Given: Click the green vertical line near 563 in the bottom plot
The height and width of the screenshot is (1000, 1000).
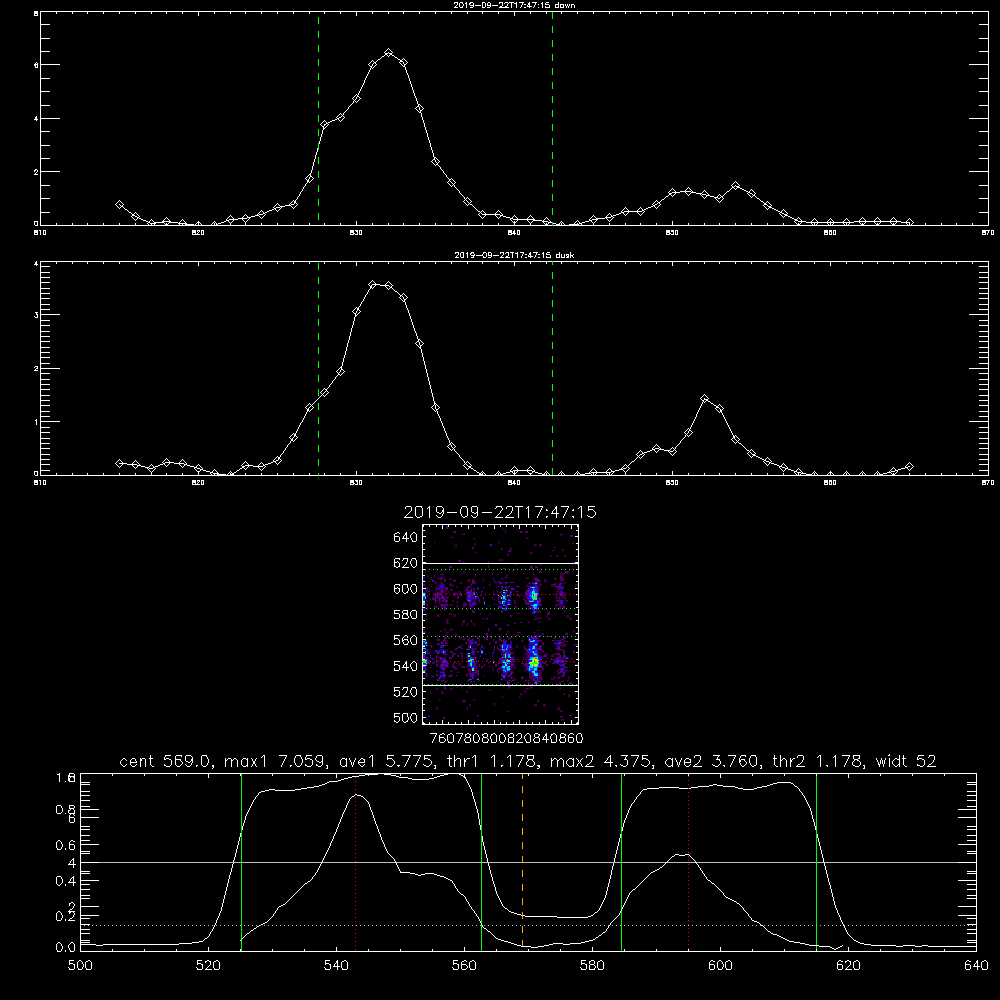Looking at the screenshot, I should [482, 861].
